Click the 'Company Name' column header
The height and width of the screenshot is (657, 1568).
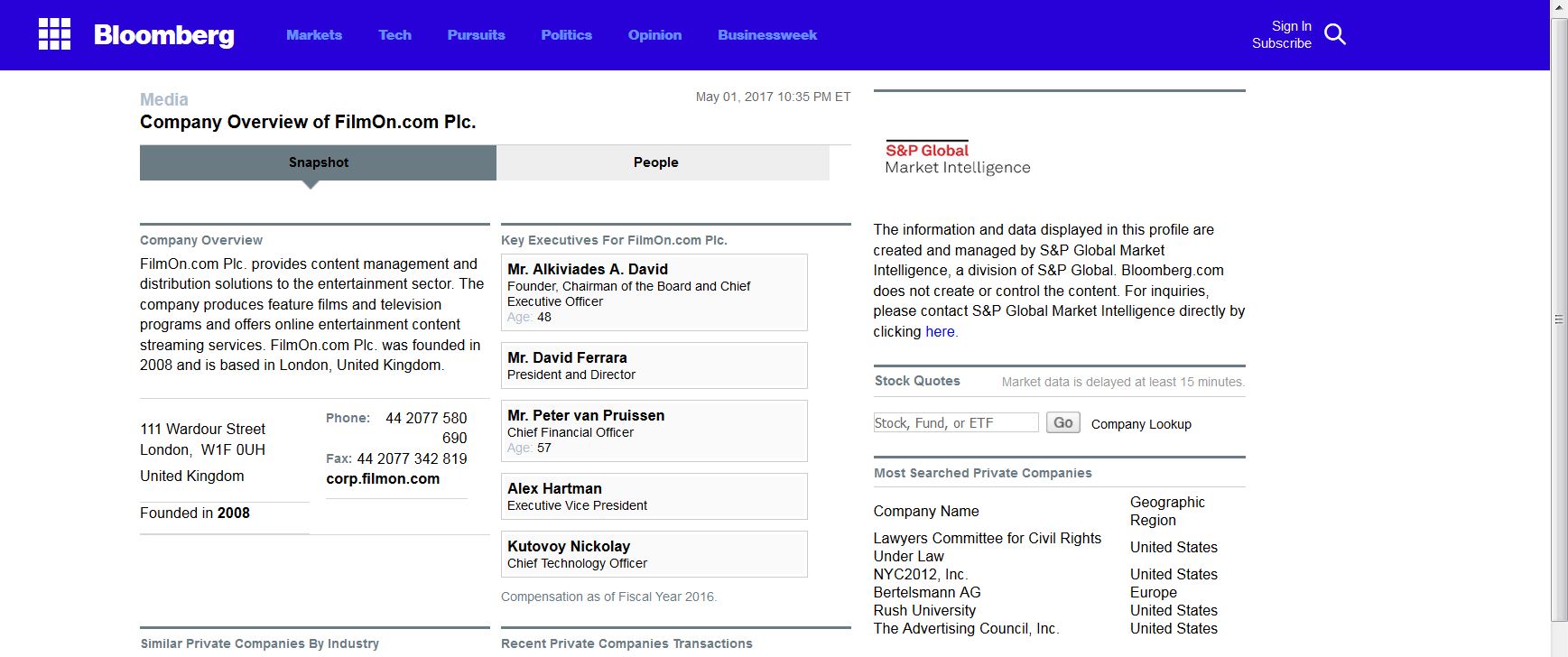click(926, 511)
